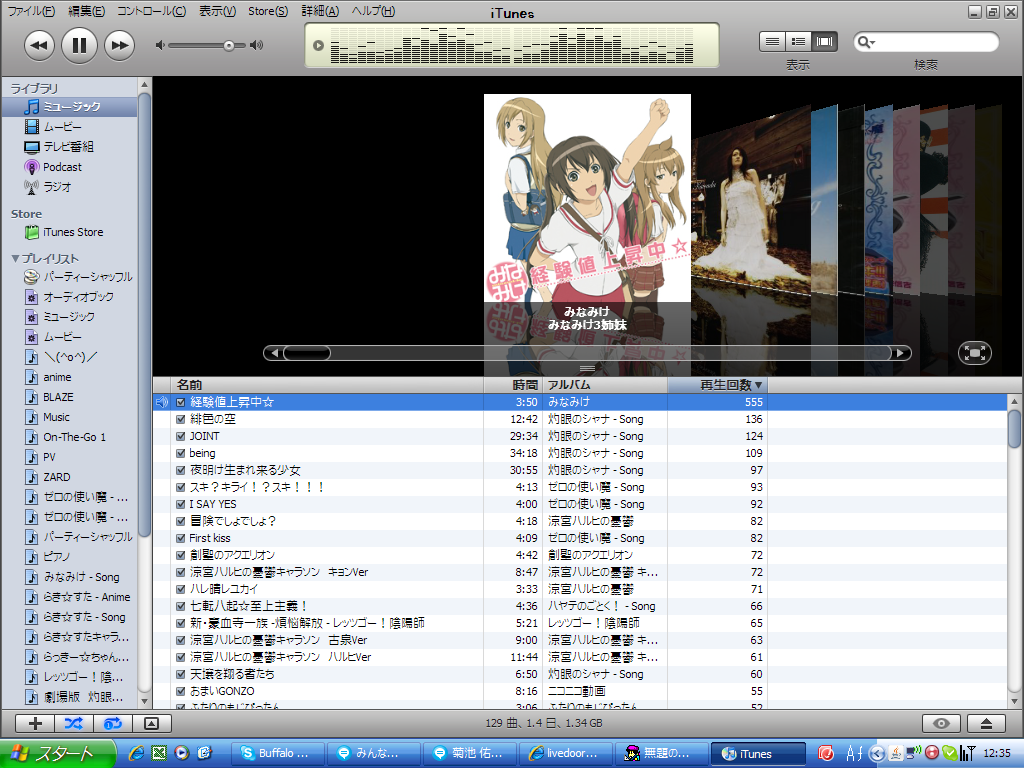Open the 編集 menu

[86, 11]
